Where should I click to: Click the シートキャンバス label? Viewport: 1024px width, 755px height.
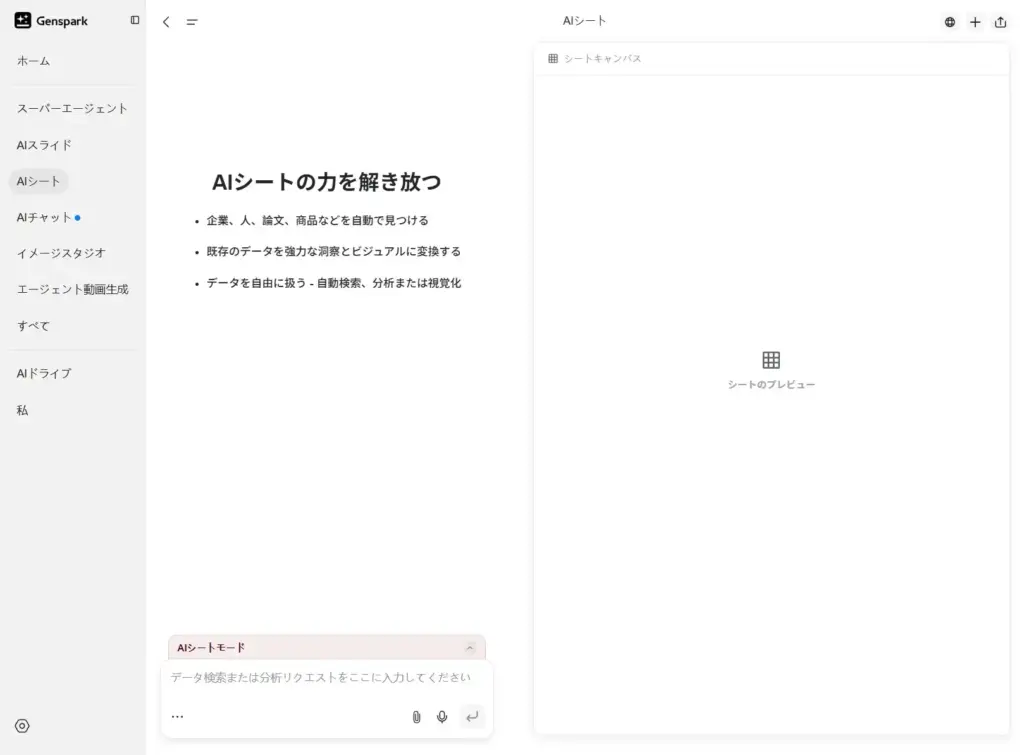pyautogui.click(x=602, y=59)
